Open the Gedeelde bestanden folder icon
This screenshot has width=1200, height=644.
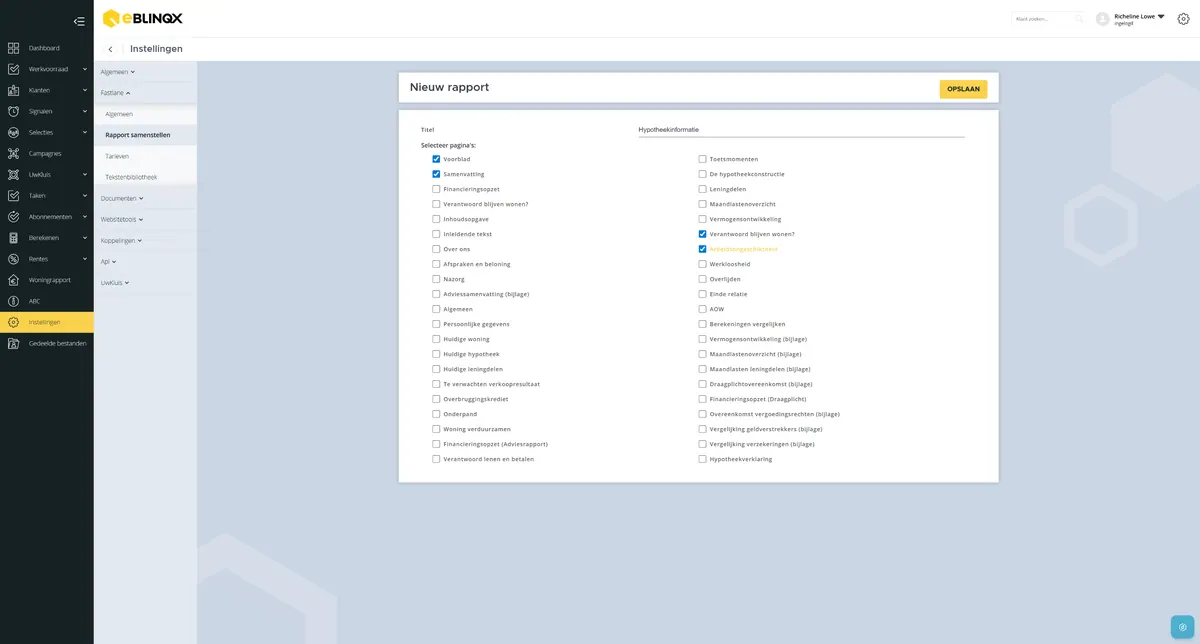(13, 343)
